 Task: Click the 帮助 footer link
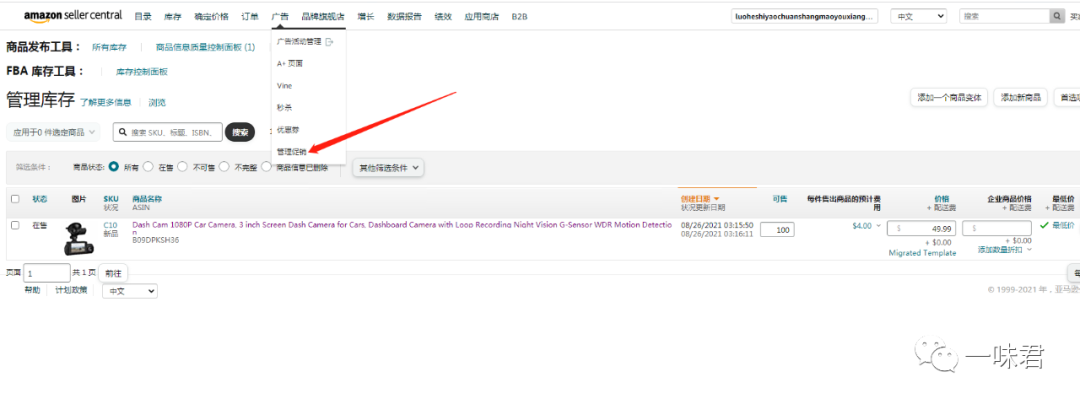click(32, 290)
